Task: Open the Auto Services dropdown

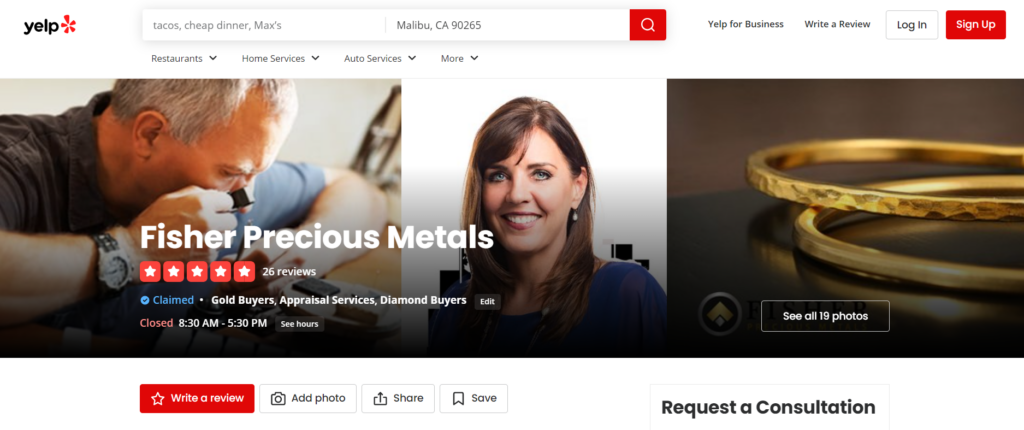Action: [380, 58]
